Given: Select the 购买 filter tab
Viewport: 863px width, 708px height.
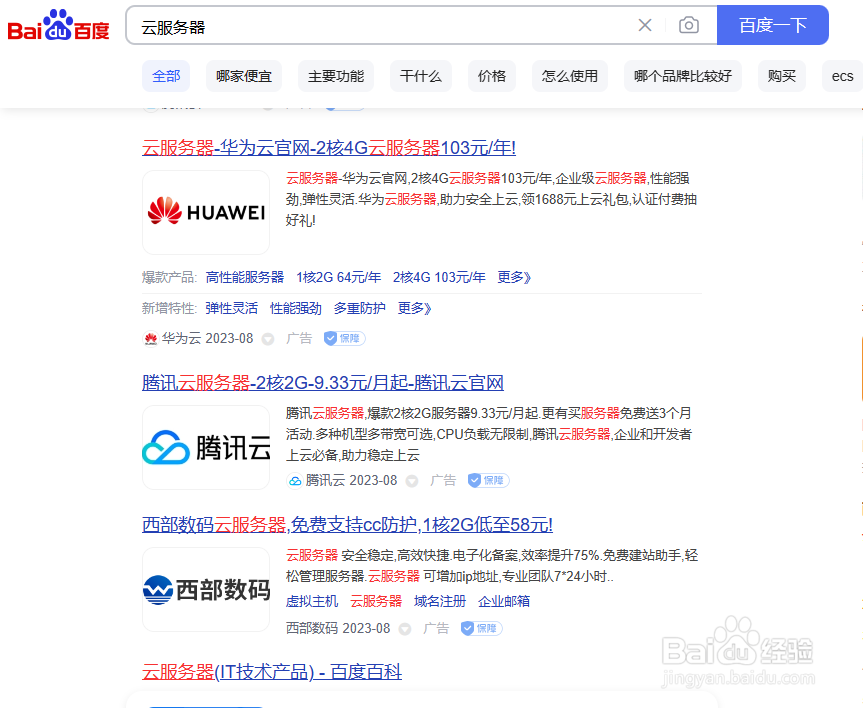Looking at the screenshot, I should coord(782,76).
